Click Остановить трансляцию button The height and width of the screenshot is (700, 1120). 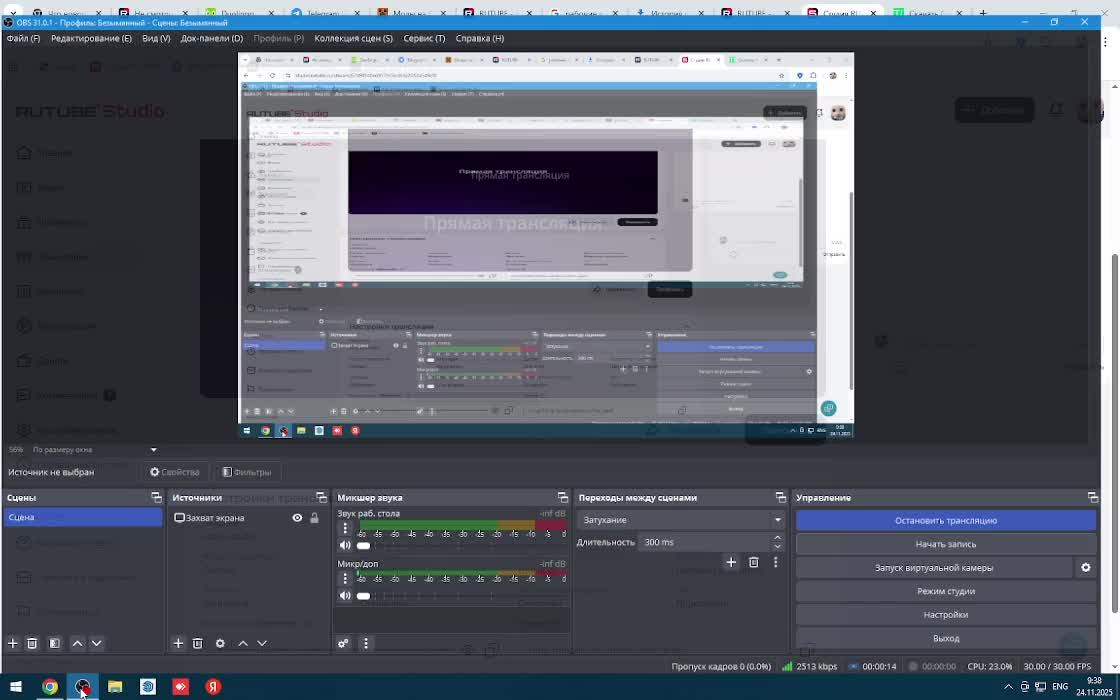point(946,521)
